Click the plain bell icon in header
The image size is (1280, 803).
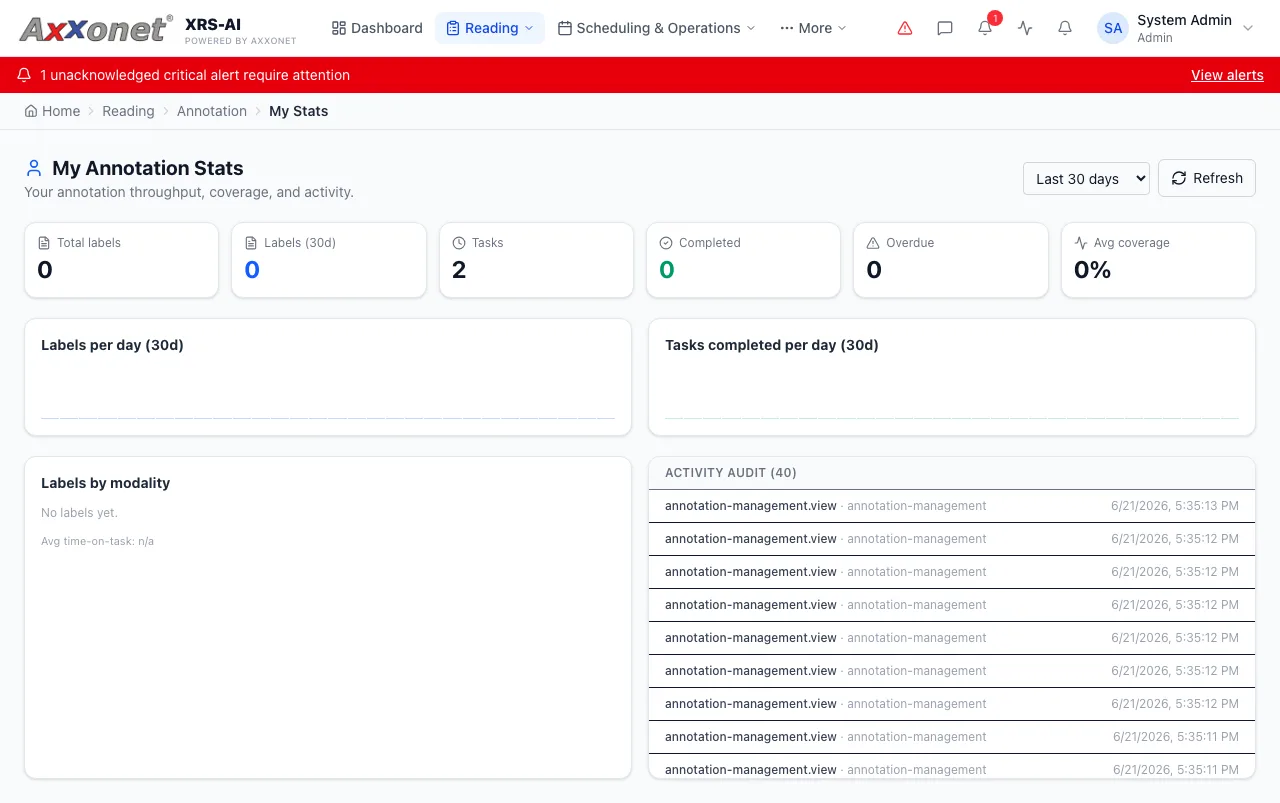1065,28
